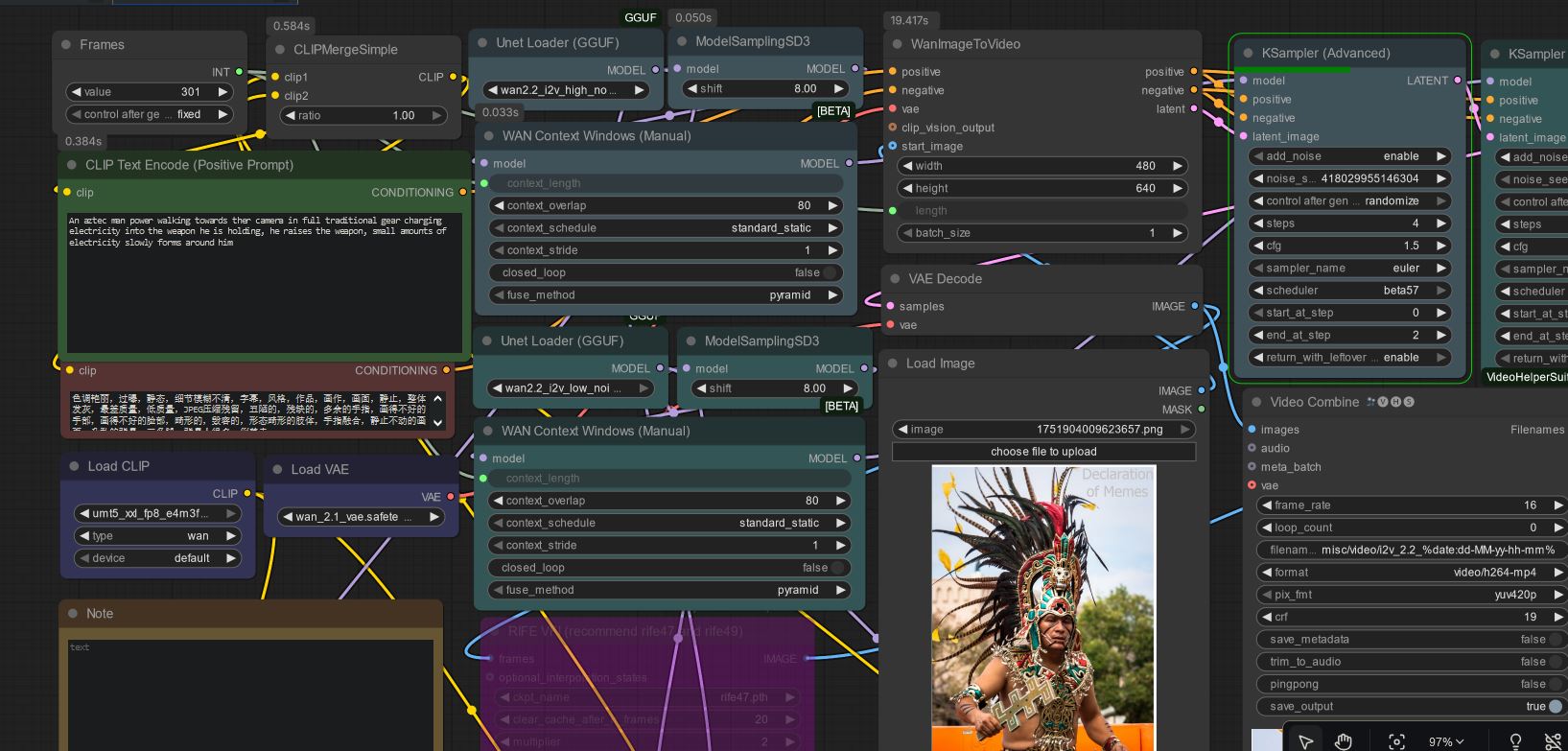Activate the hand pan tool
This screenshot has height=751, width=1568.
(x=1344, y=740)
